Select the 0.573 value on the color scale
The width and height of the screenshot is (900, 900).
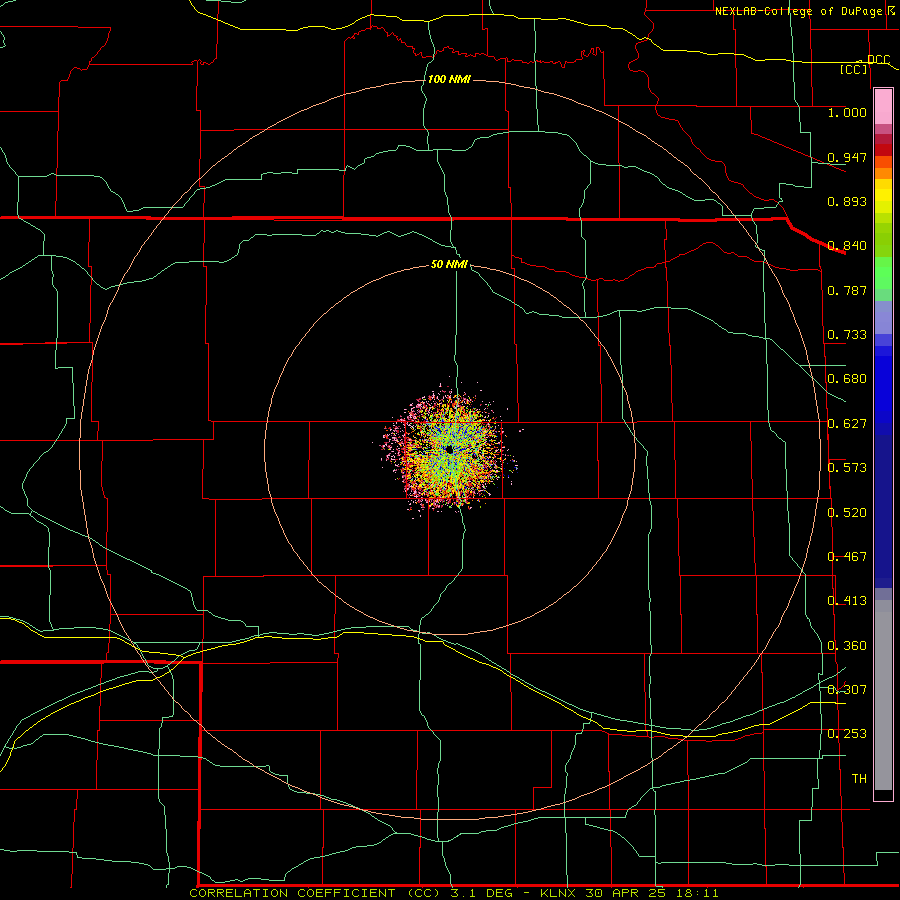pos(847,468)
